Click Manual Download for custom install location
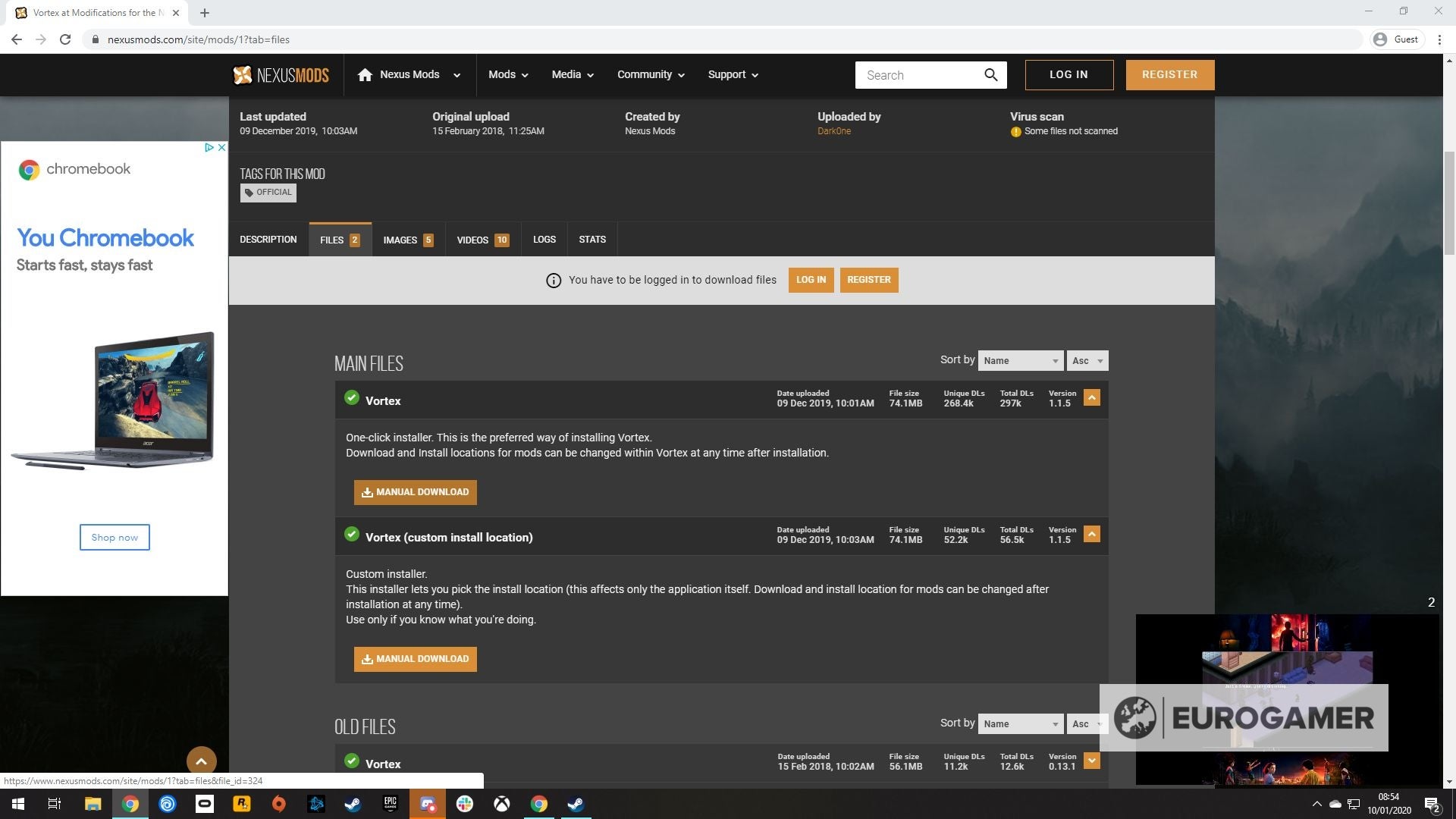 (416, 659)
